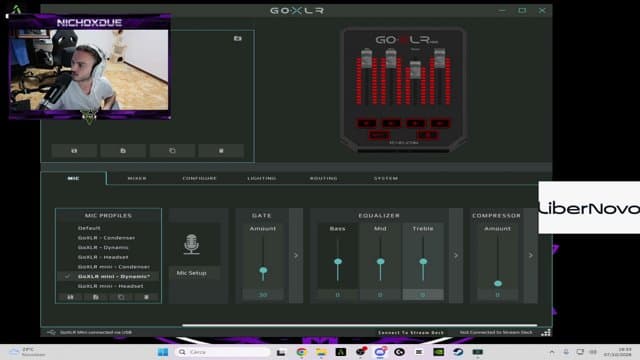The height and width of the screenshot is (360, 640).
Task: Open the Configure tab
Action: 200,178
